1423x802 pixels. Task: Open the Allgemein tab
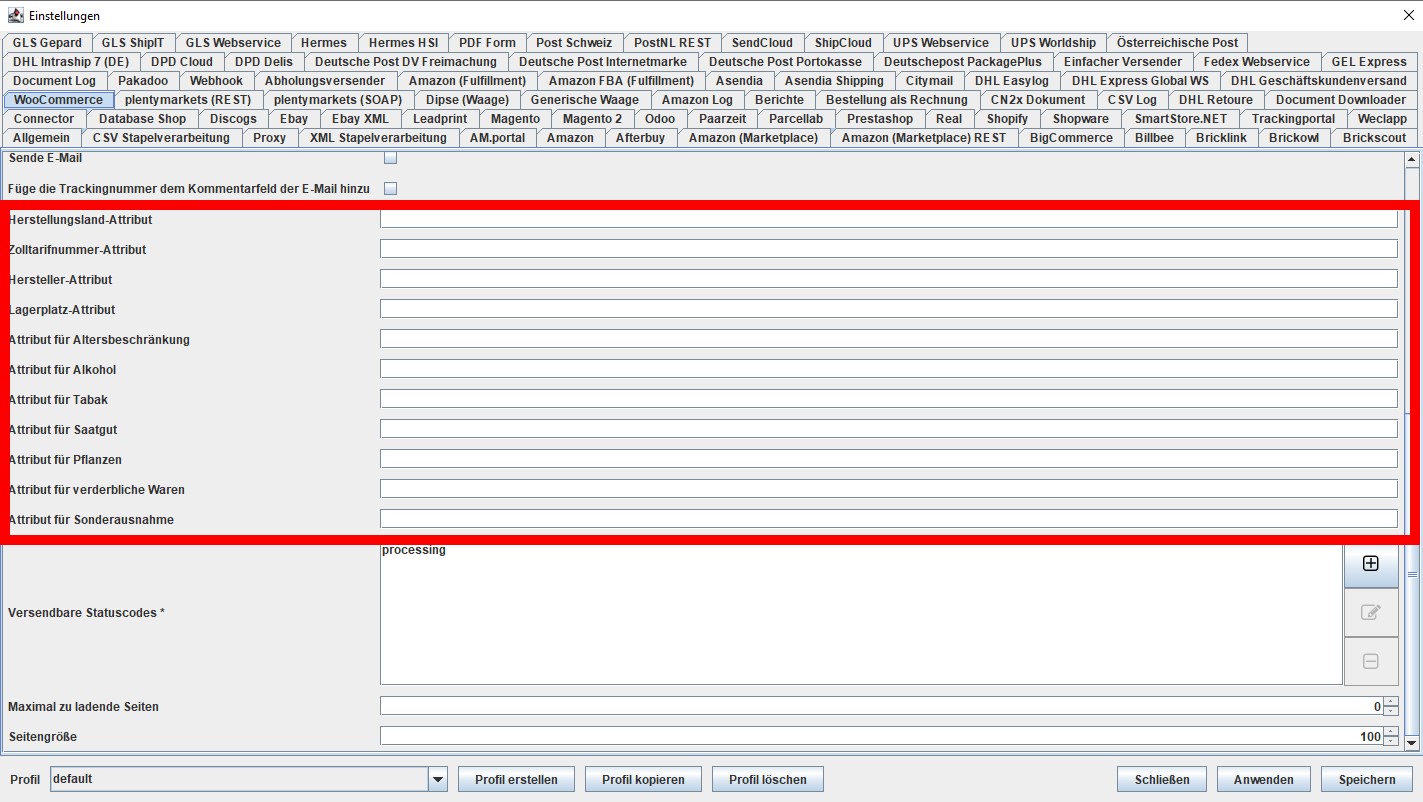[41, 138]
